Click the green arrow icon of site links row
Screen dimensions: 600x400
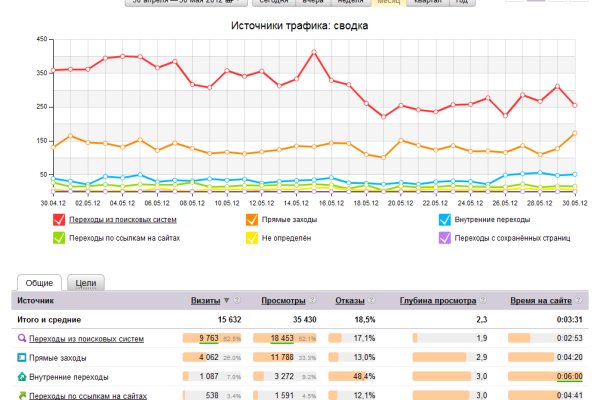pyautogui.click(x=21, y=394)
